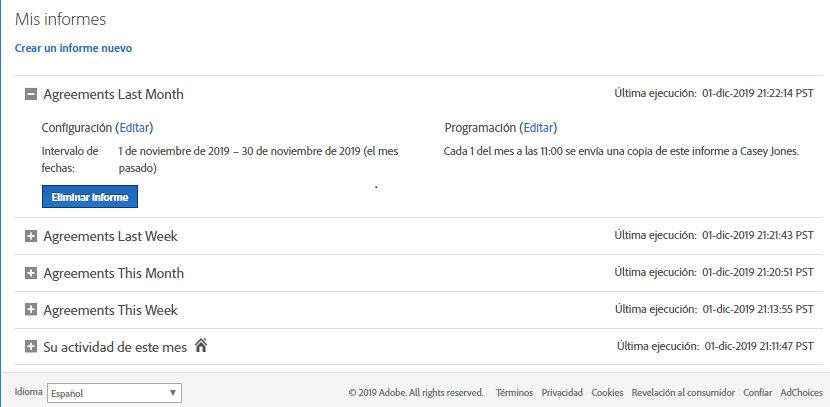Screen dimensions: 830x407
Task: Open the Idioma language dropdown
Action: (x=114, y=393)
